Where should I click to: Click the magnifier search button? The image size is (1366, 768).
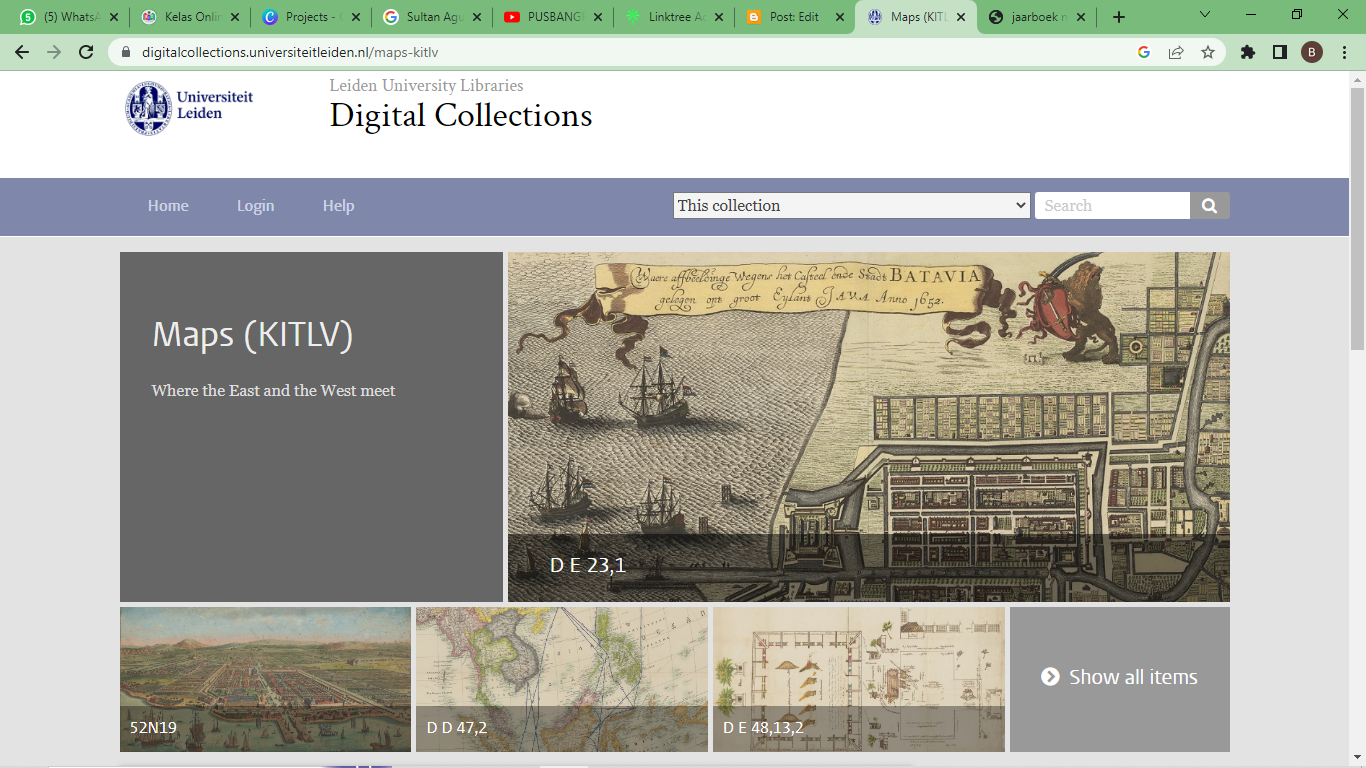[1210, 205]
